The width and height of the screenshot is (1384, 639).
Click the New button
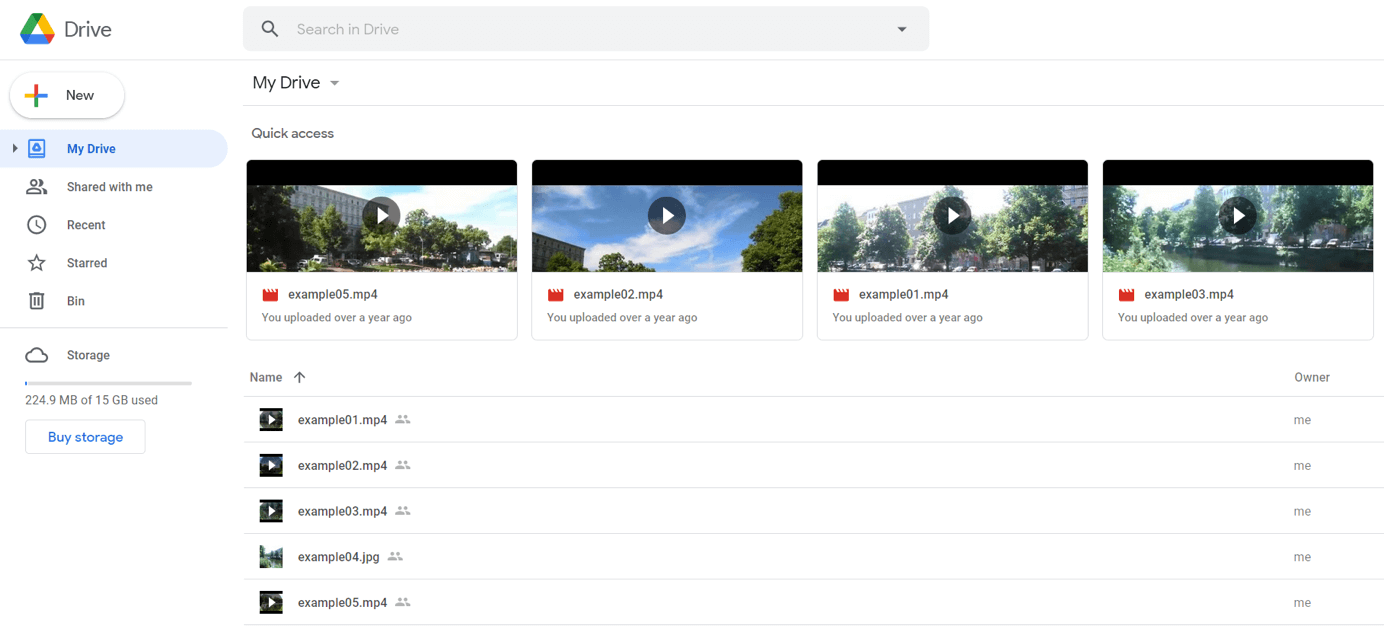tap(66, 95)
